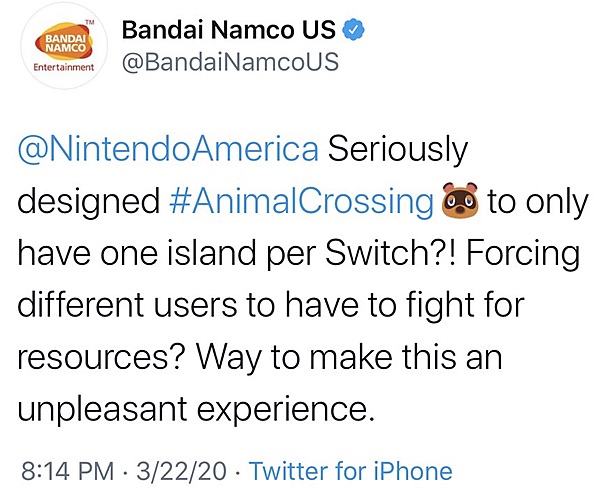This screenshot has height=496, width=600.
Task: Open the @BandaiNamcoUS handle
Action: click(x=229, y=62)
